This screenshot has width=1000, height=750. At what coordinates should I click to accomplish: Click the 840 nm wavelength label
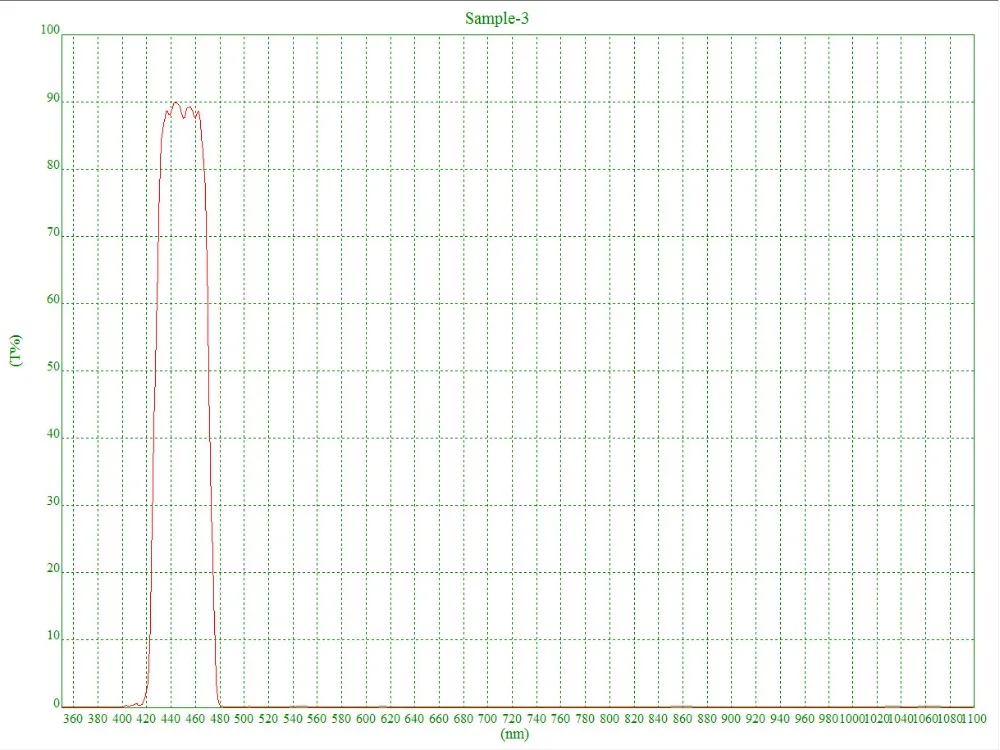pos(658,719)
